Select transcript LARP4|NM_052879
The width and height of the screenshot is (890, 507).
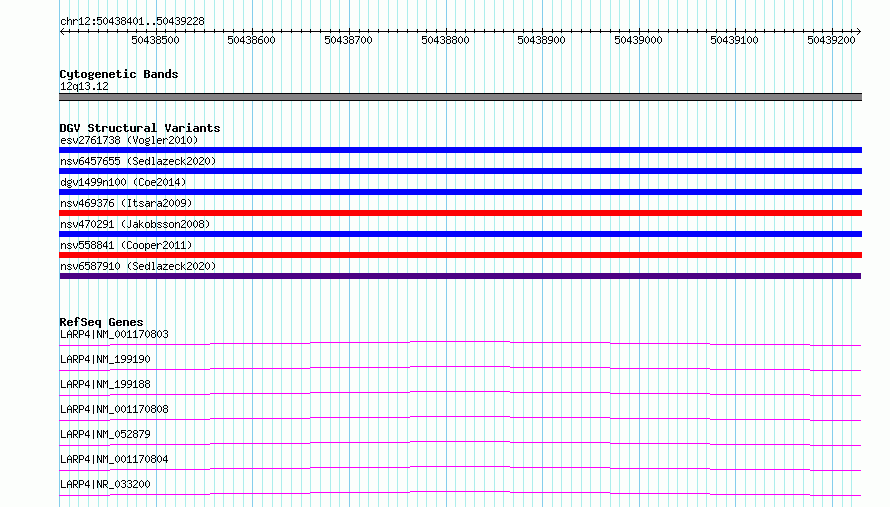(x=105, y=434)
